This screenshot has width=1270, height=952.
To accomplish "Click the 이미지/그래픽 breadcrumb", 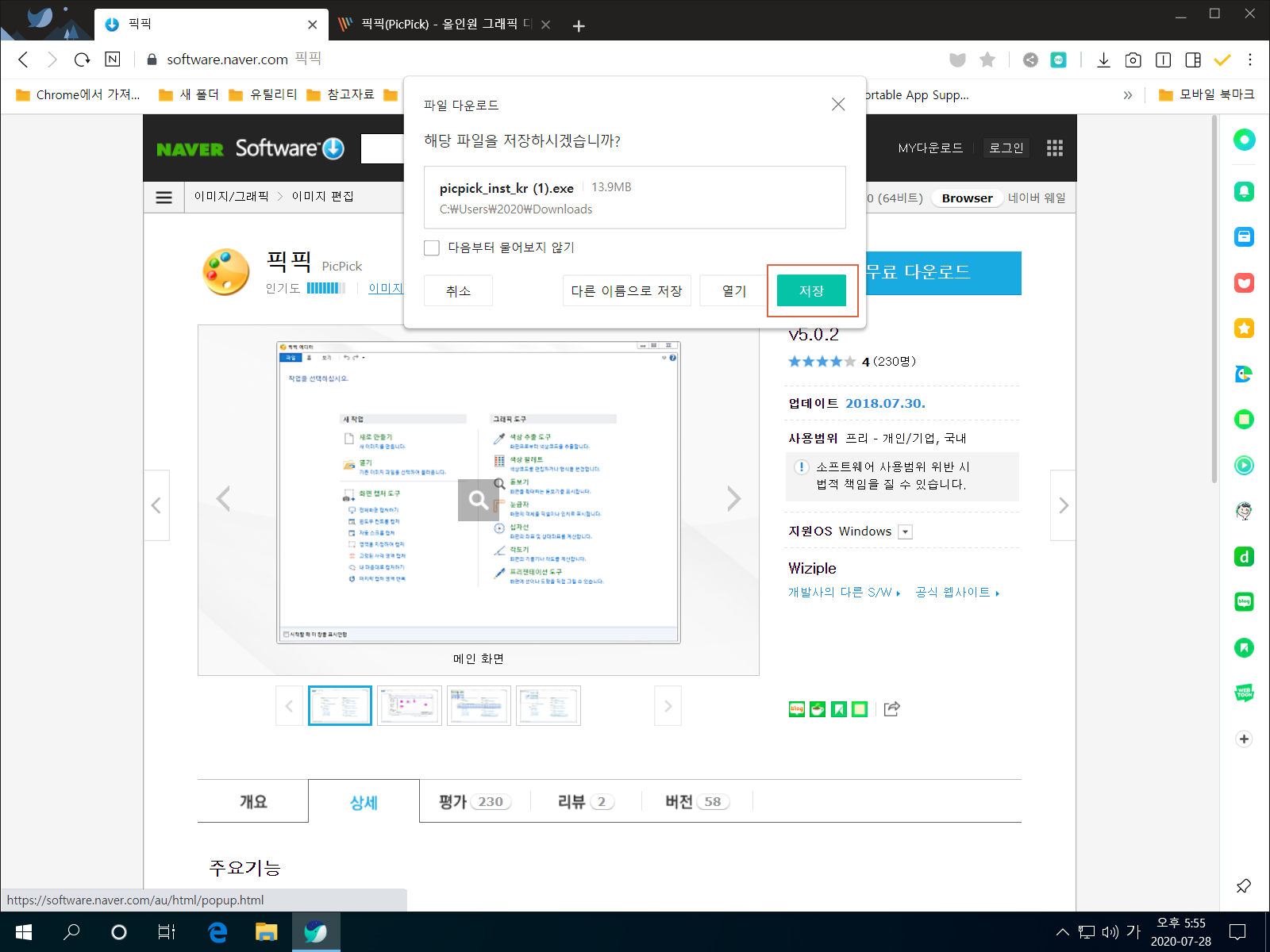I will tap(232, 197).
